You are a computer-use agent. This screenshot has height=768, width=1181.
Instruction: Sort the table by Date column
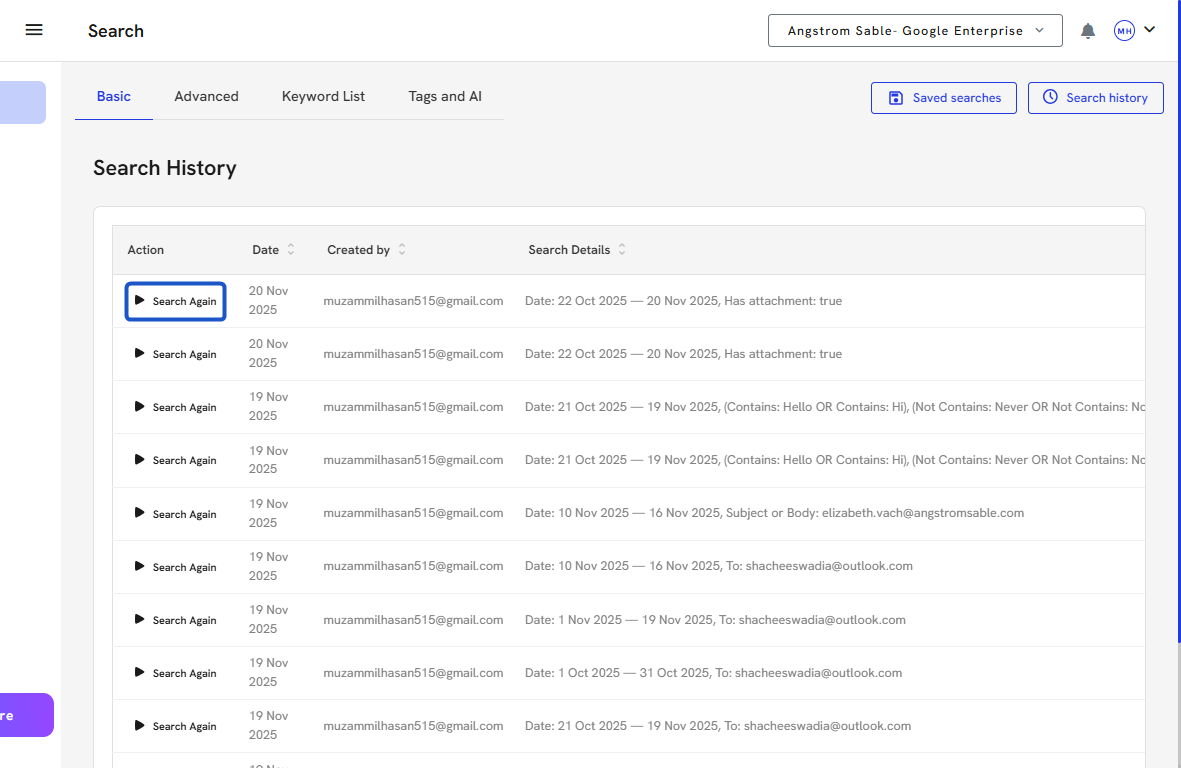(291, 250)
